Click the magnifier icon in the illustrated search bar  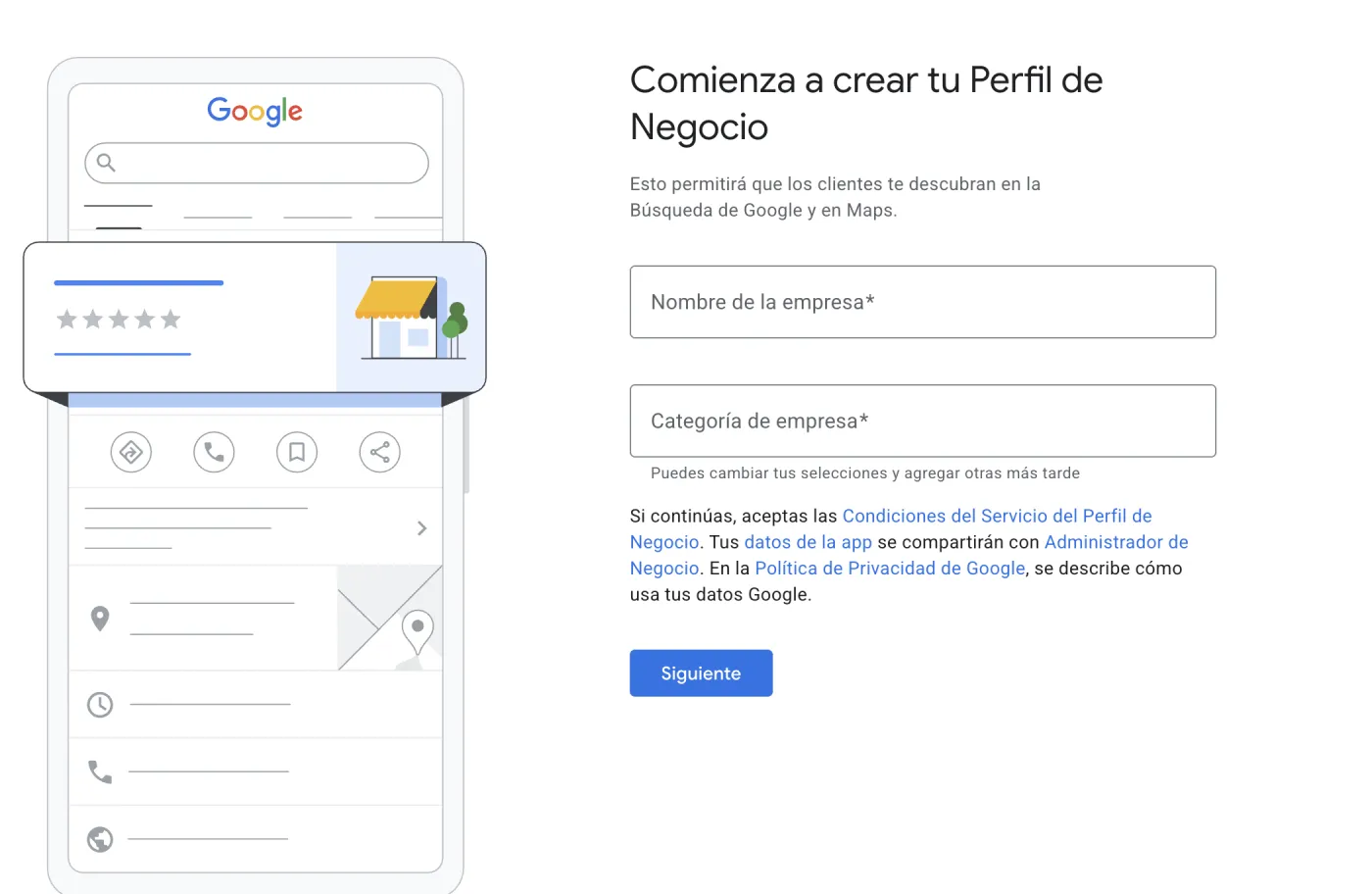[x=106, y=163]
